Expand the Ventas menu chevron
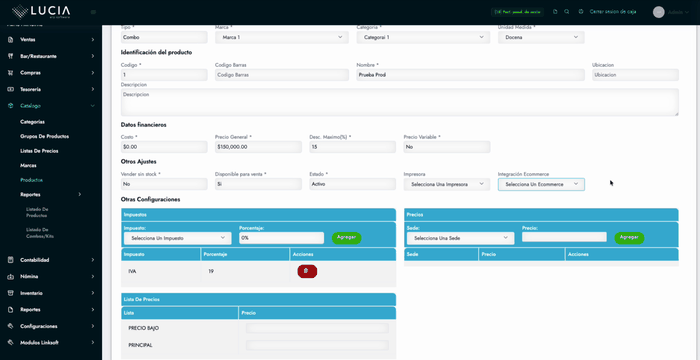This screenshot has height=360, width=700. click(93, 40)
